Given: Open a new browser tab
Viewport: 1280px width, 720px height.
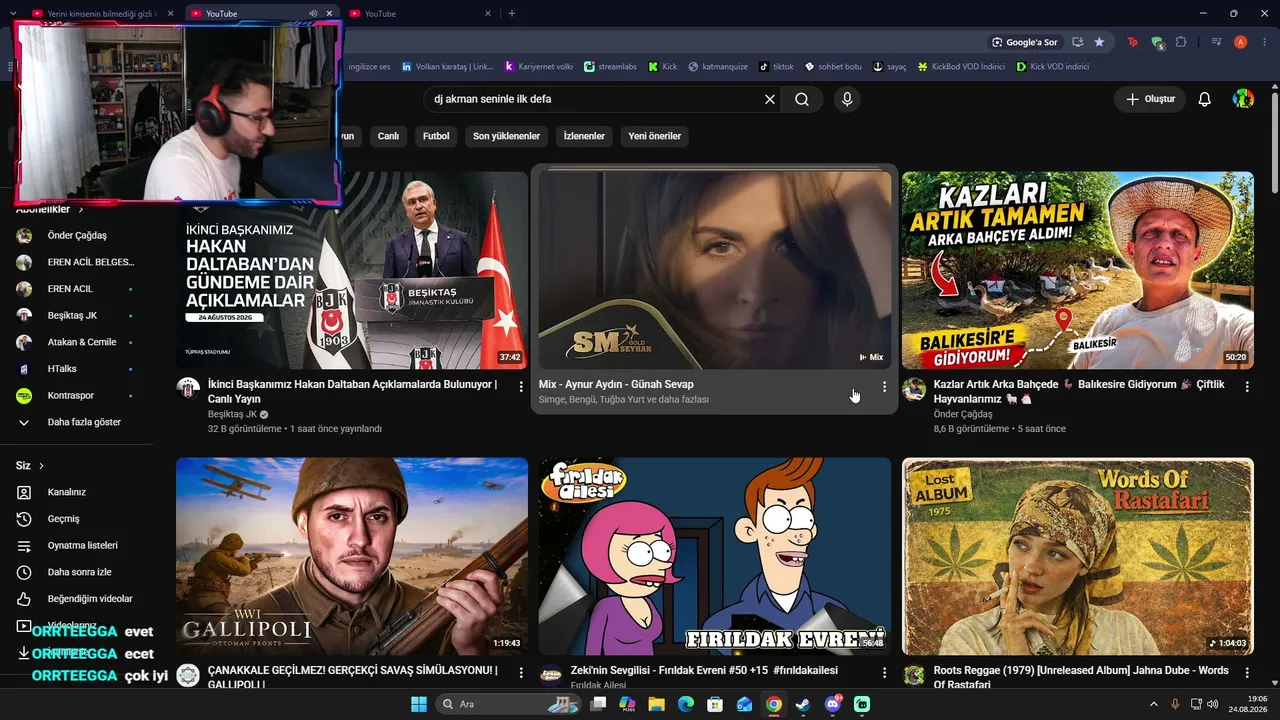Looking at the screenshot, I should tap(512, 14).
